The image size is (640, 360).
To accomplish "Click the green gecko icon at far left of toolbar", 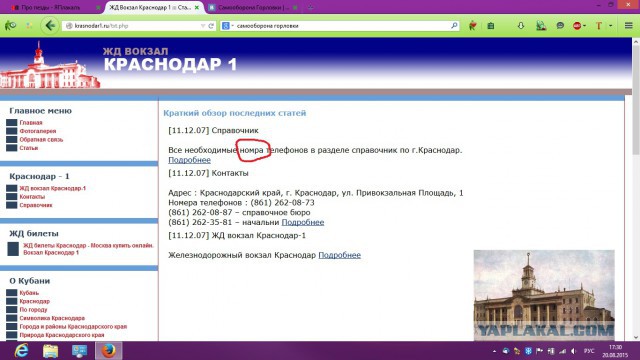I will (x=10, y=26).
